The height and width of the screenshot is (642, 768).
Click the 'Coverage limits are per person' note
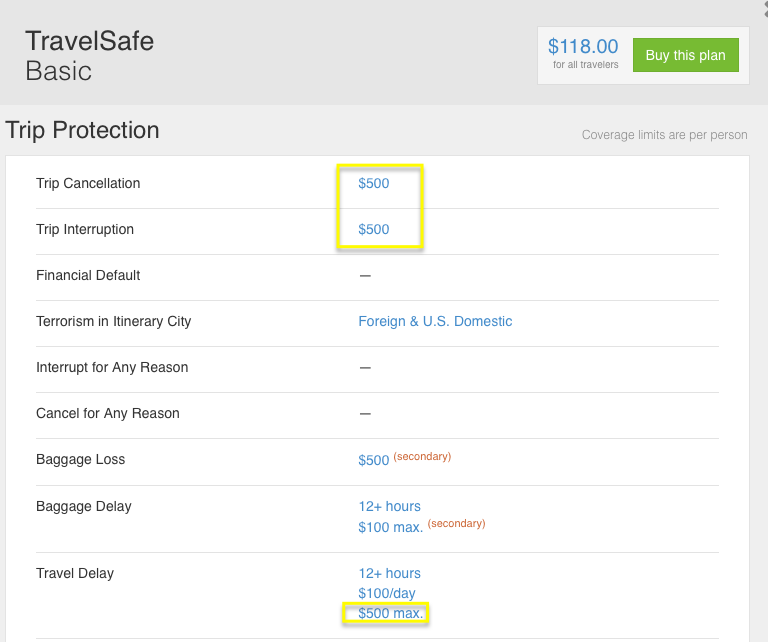[665, 135]
